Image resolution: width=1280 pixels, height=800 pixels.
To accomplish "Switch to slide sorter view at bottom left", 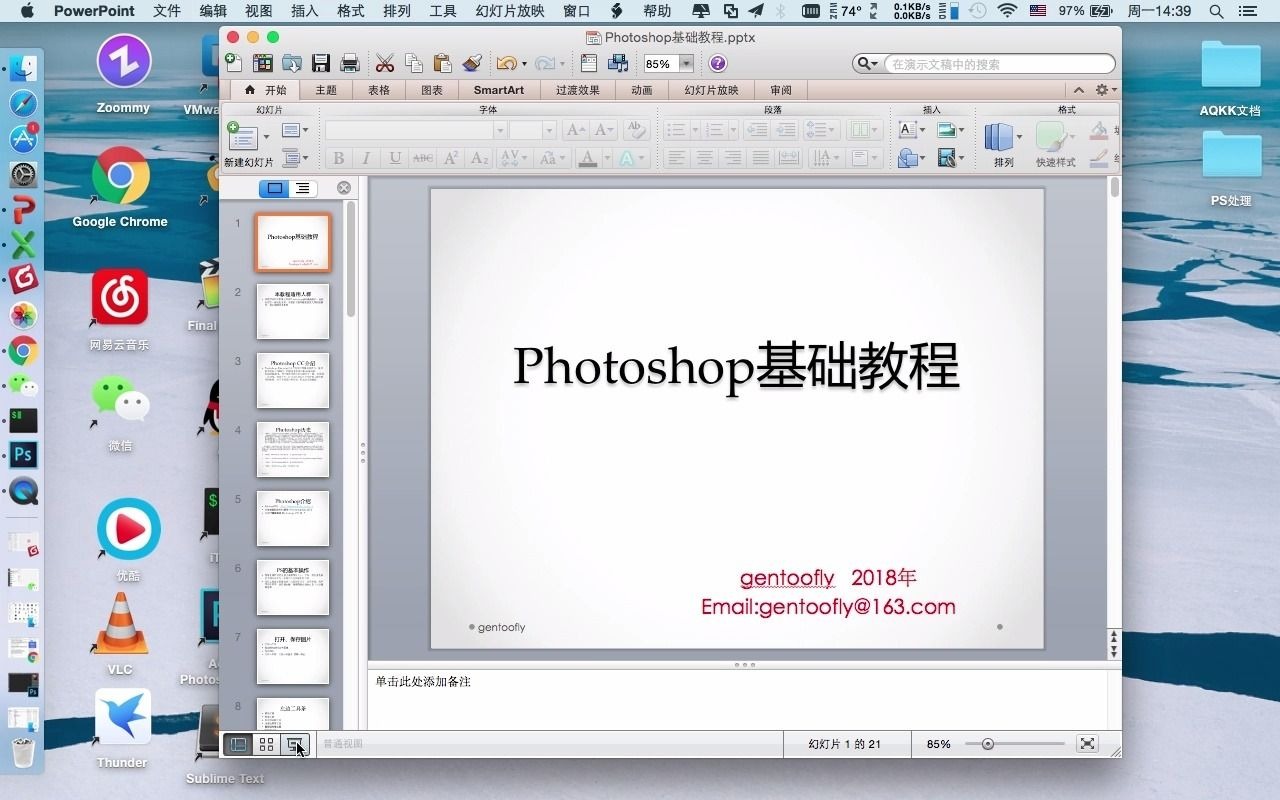I will tap(266, 744).
